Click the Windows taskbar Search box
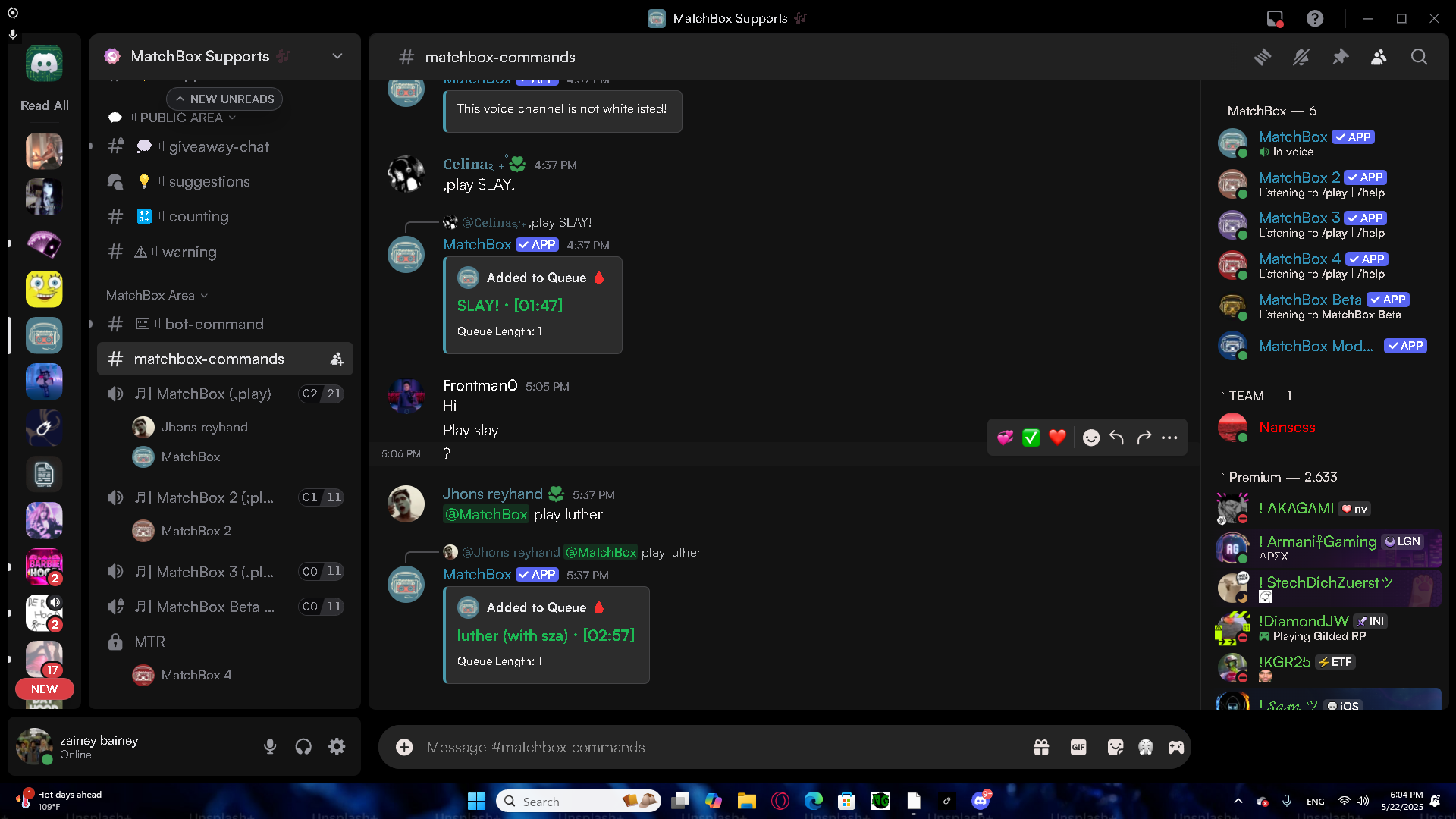This screenshot has height=819, width=1456. (578, 801)
